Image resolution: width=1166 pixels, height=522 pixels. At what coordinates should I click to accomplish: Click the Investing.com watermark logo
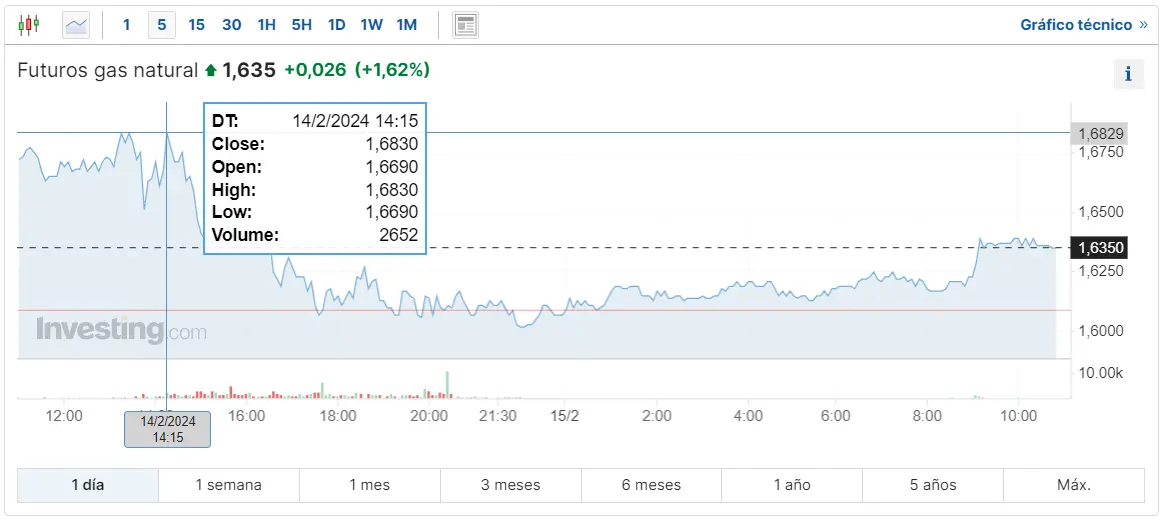[121, 330]
